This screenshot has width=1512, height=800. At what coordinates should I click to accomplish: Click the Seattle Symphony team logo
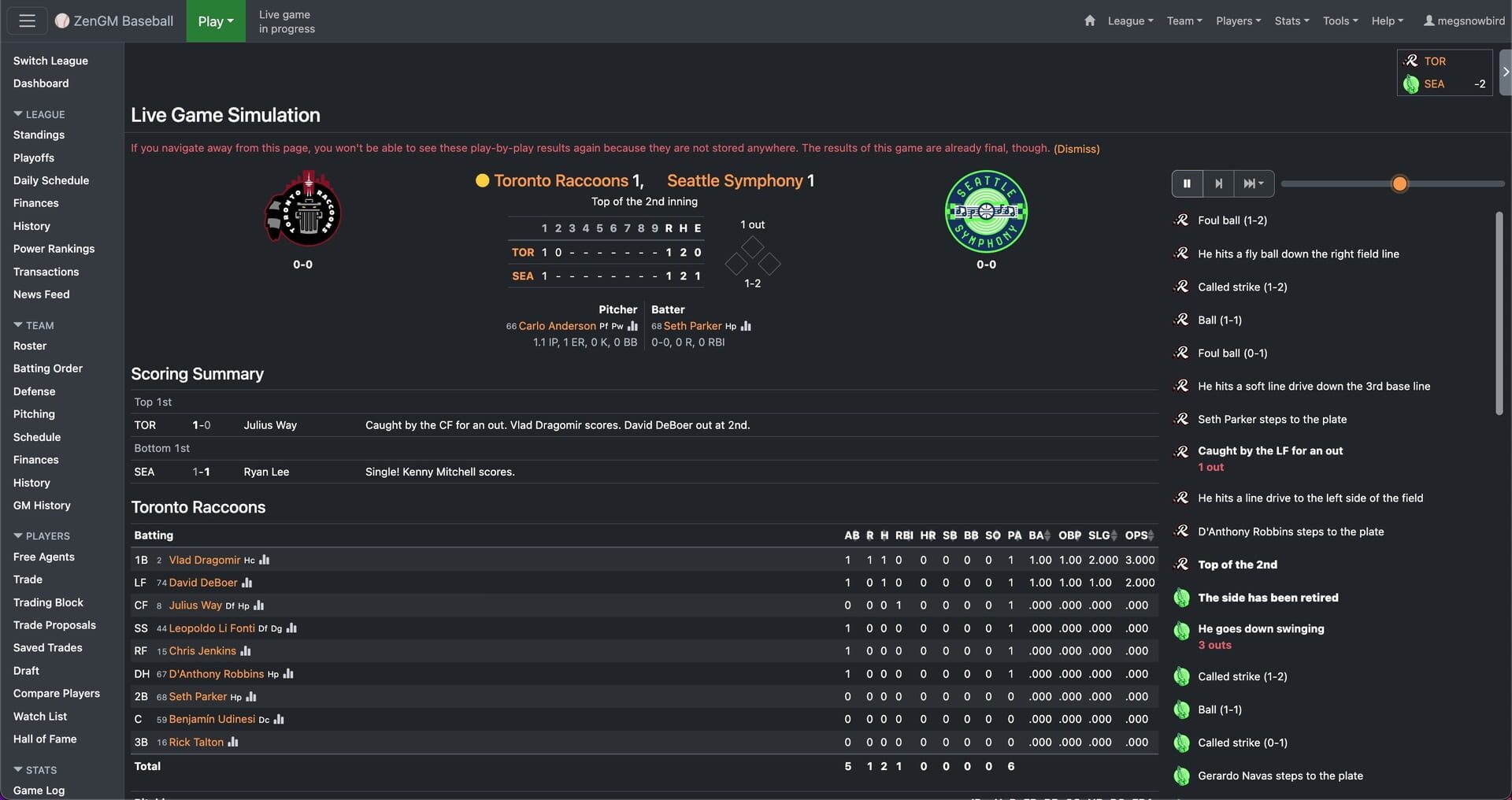click(x=986, y=212)
